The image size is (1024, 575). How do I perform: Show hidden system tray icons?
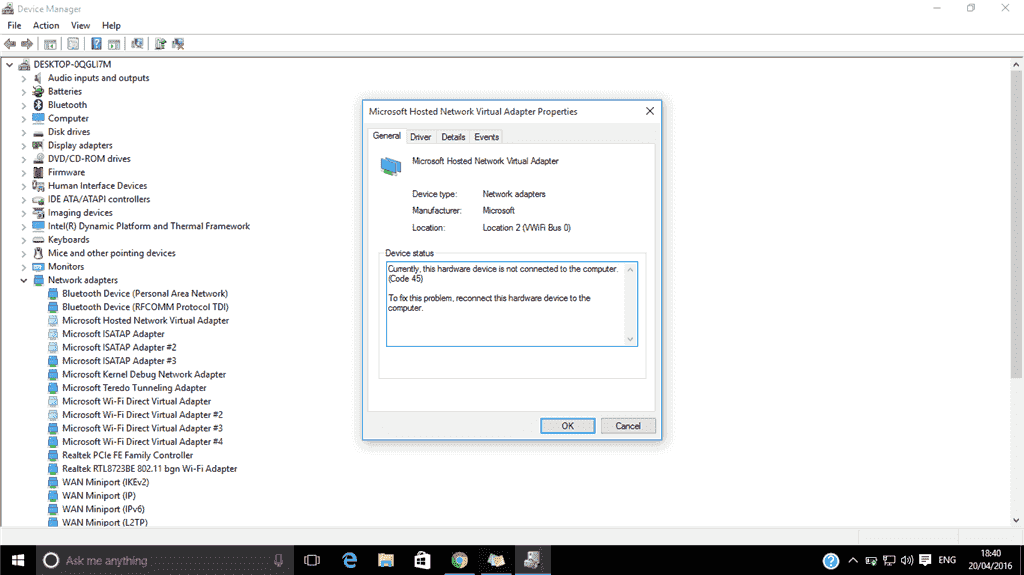(x=853, y=561)
